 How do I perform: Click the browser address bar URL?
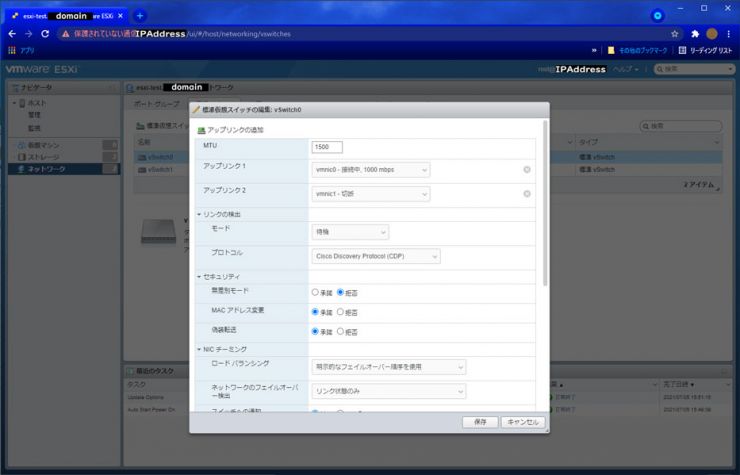click(238, 34)
